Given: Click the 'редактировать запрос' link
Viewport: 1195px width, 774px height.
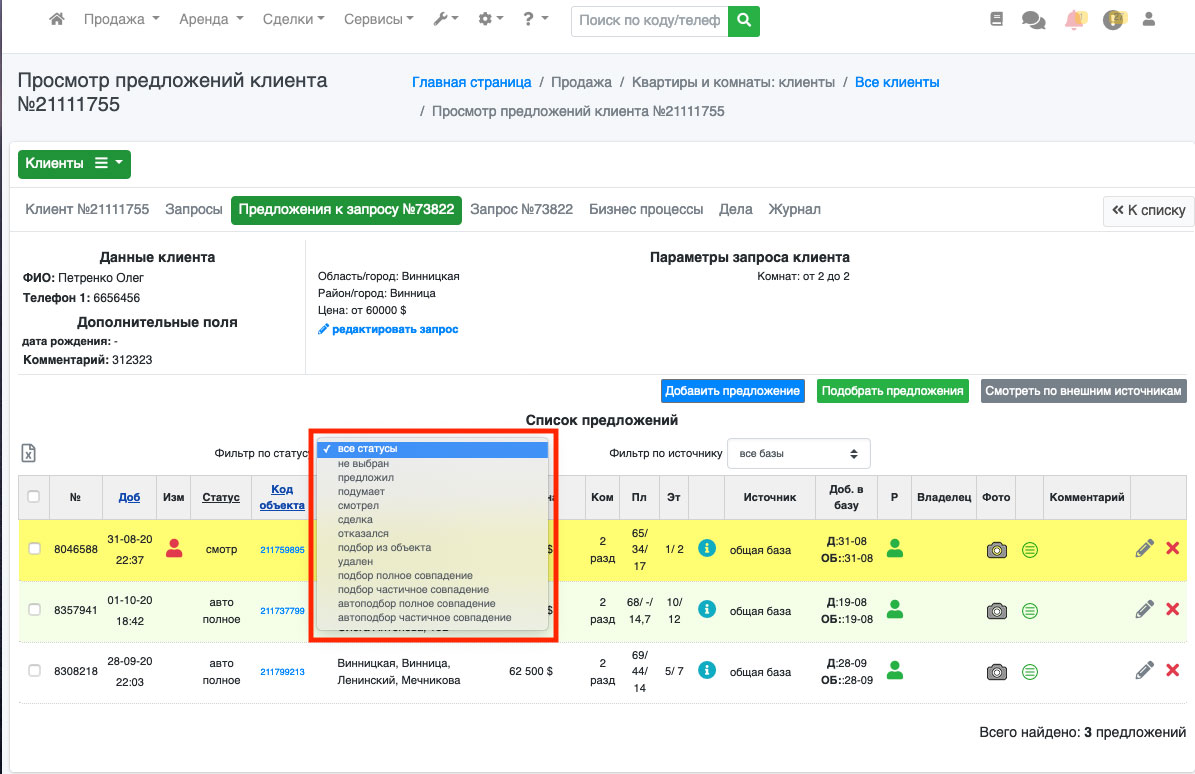Looking at the screenshot, I should (x=394, y=329).
